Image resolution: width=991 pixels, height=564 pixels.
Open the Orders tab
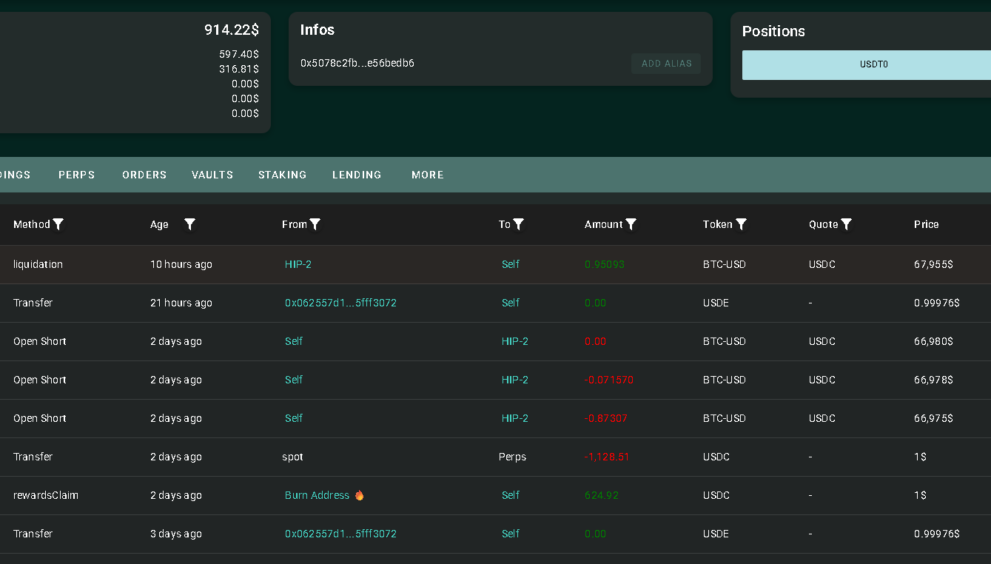pos(144,175)
